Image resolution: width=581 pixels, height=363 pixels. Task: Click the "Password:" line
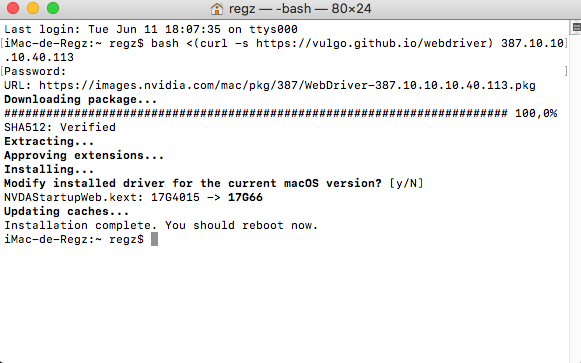(35, 71)
